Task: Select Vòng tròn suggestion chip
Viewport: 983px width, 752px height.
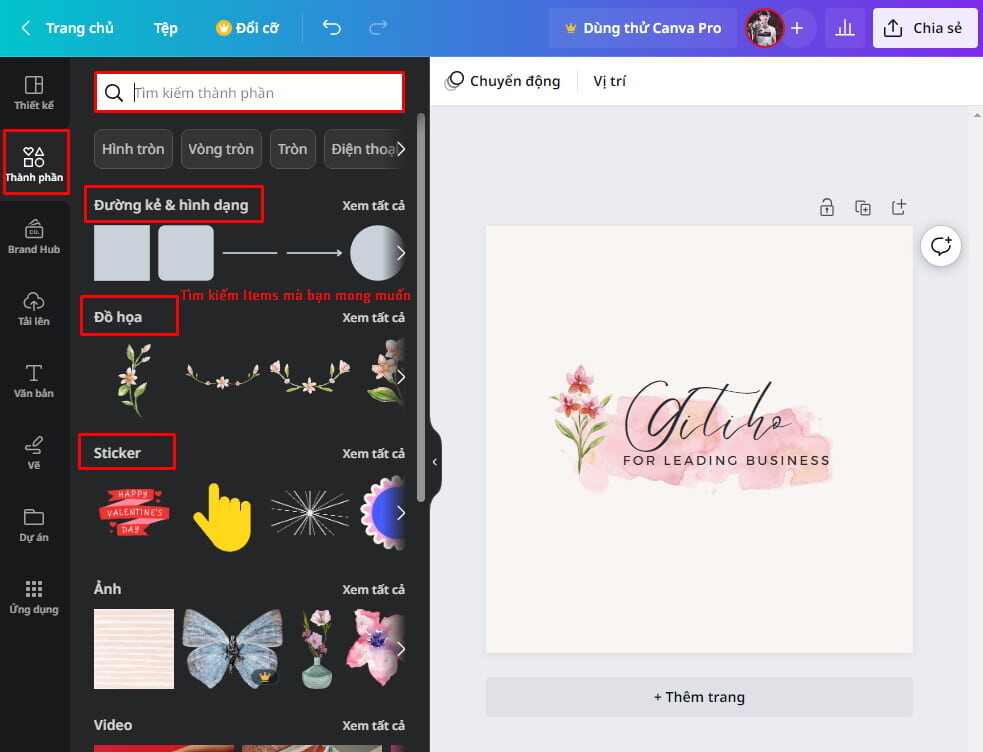Action: pyautogui.click(x=221, y=149)
